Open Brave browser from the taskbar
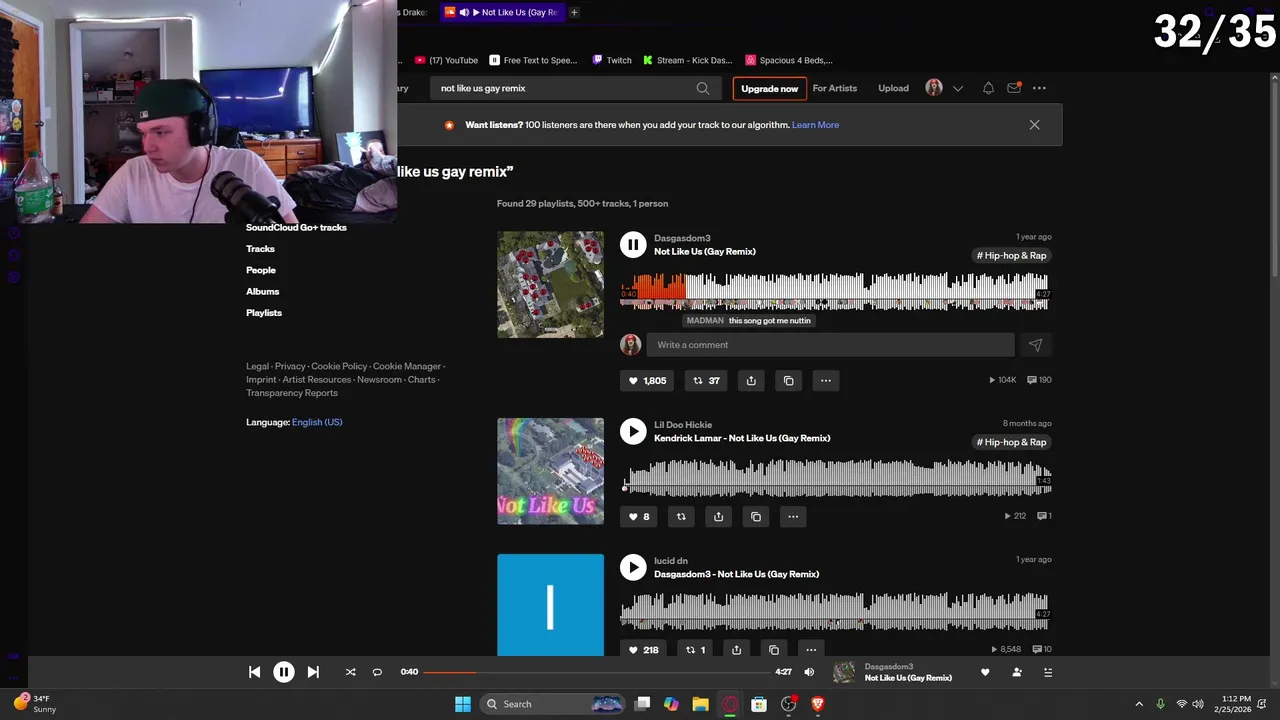Screen dimensions: 1280x720 pos(817,704)
